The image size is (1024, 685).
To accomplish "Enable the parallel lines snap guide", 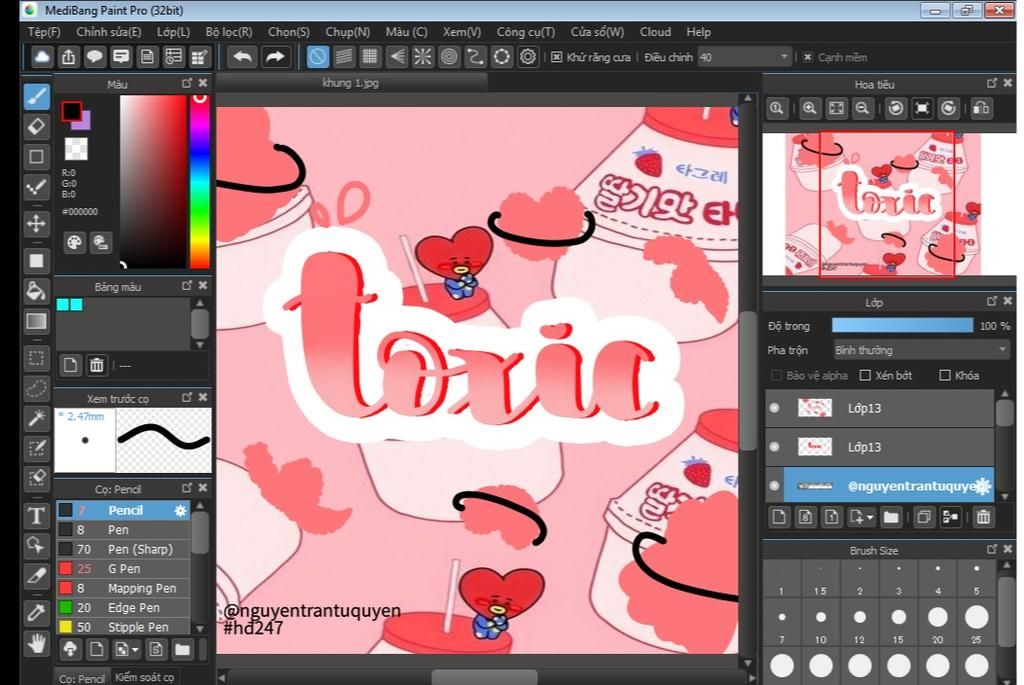I will 344,57.
